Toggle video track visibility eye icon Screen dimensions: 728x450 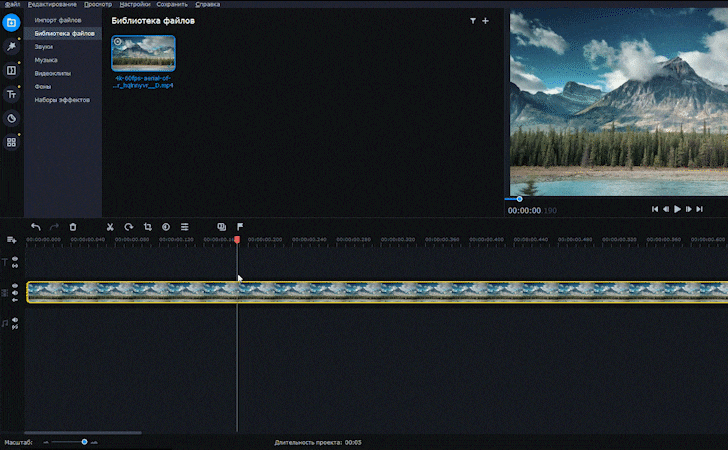15,285
